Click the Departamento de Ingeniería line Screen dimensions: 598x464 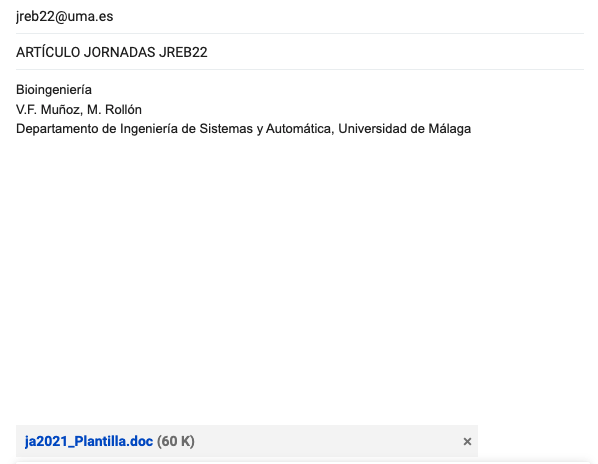[x=243, y=129]
